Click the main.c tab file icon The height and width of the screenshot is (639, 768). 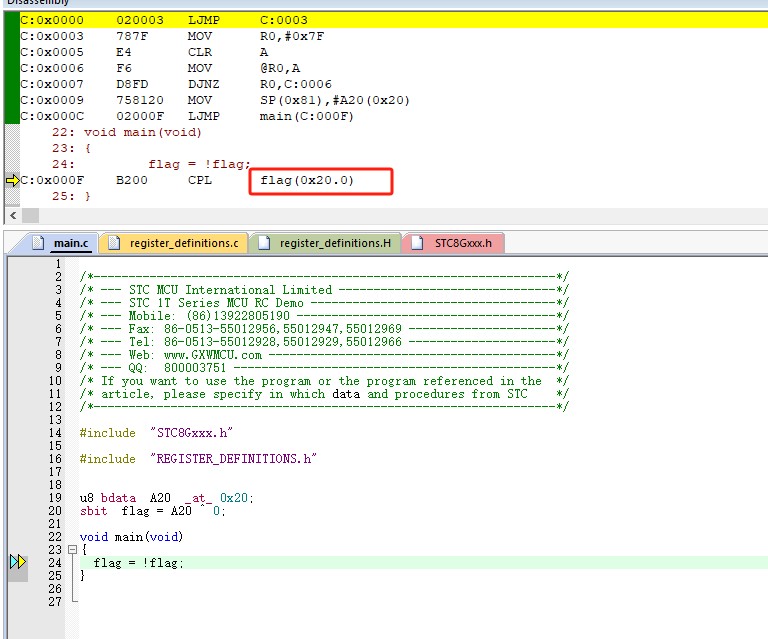tap(38, 243)
